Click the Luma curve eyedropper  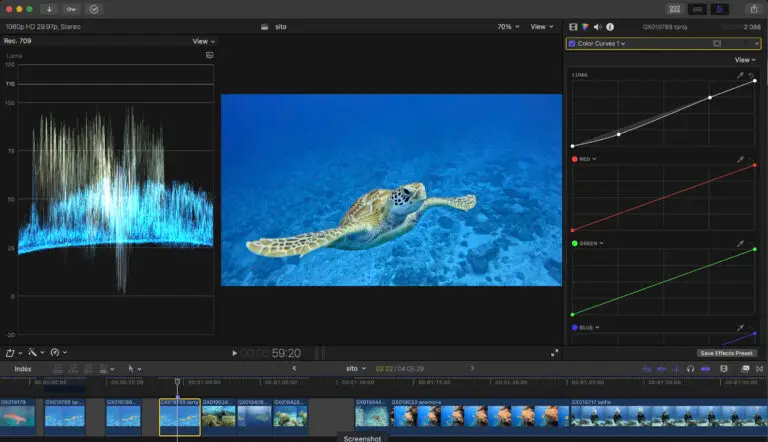(x=740, y=75)
